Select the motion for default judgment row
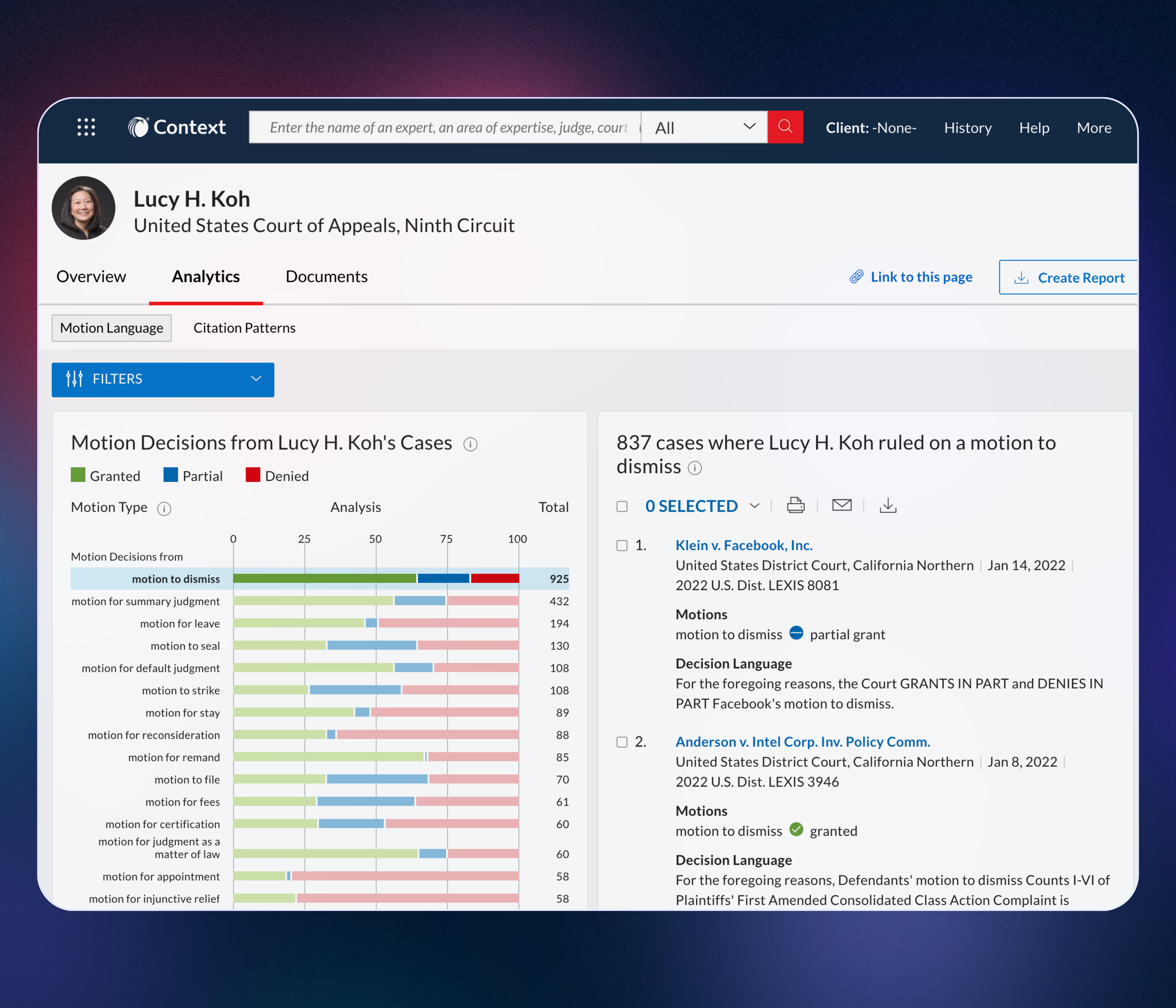 coord(320,668)
